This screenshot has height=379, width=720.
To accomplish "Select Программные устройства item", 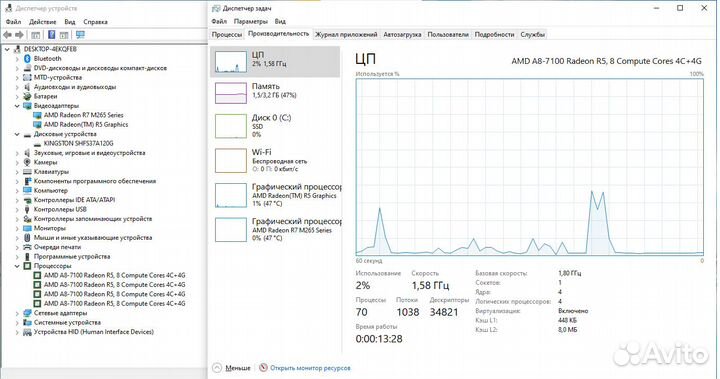I will [72, 256].
